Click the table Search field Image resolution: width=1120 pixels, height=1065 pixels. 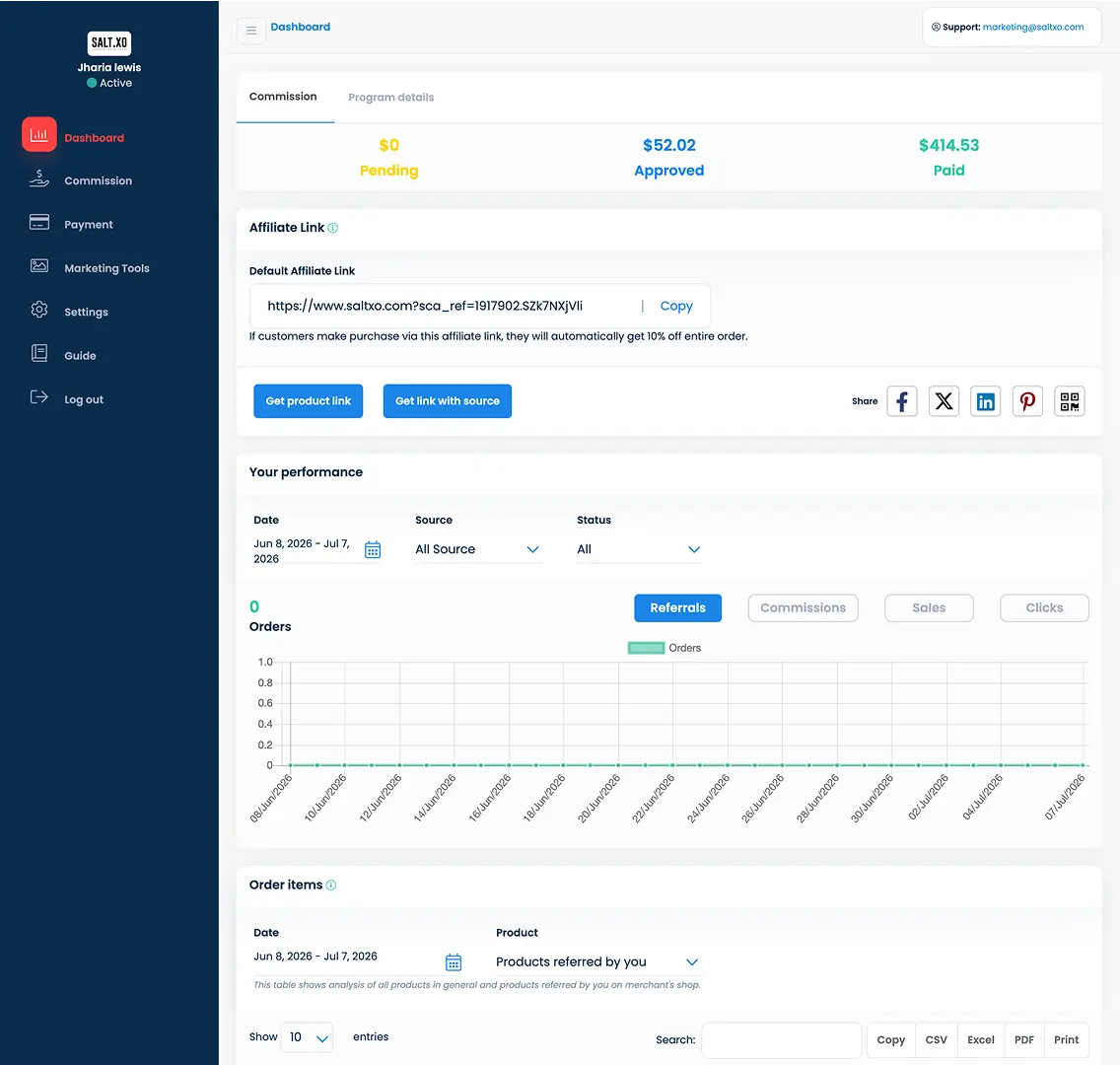tap(782, 1040)
